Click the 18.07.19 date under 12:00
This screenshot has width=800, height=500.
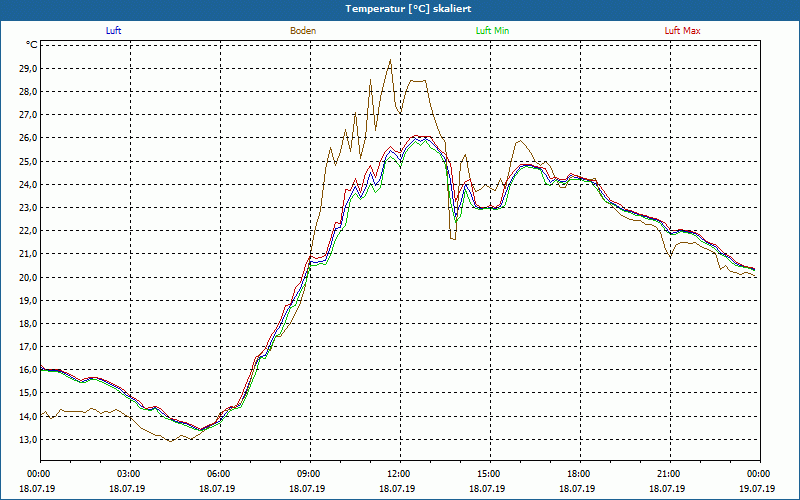click(x=397, y=488)
